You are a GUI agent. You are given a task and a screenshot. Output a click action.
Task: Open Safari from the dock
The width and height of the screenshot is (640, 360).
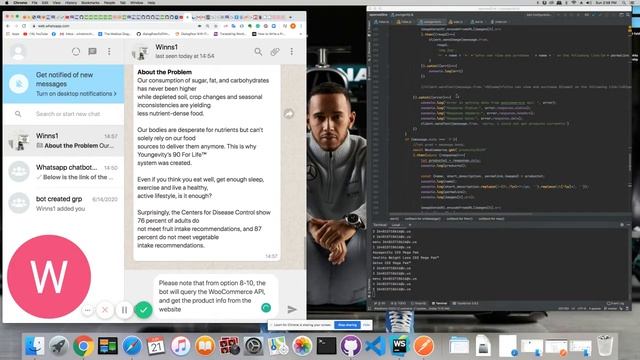click(x=132, y=346)
